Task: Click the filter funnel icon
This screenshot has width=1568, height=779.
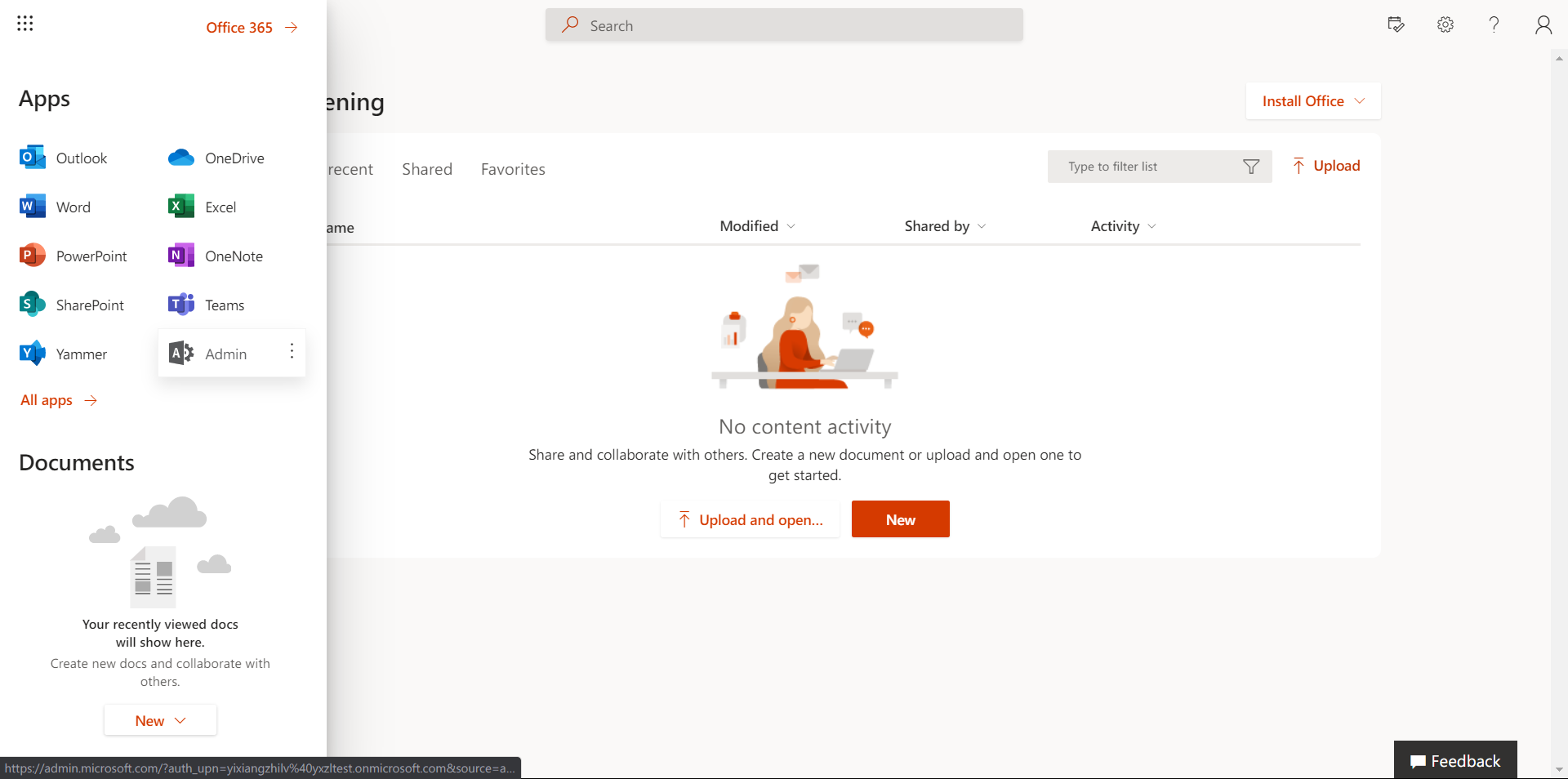Action: 1251,167
